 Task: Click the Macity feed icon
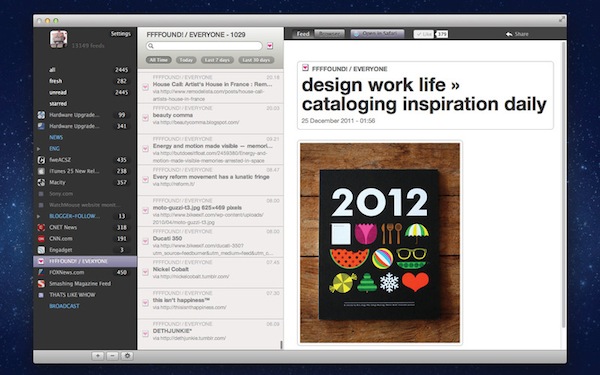[x=41, y=183]
